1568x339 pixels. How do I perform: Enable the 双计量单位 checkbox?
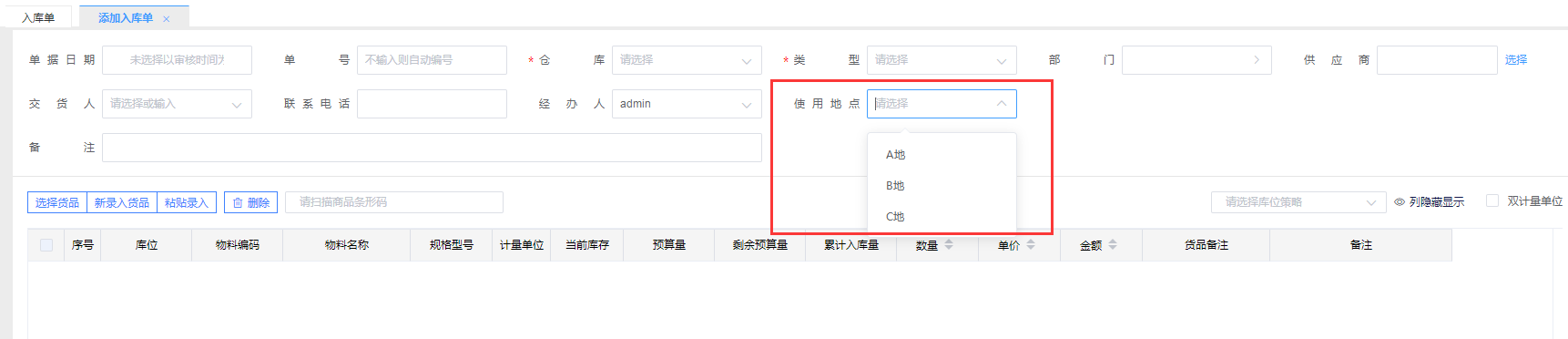click(x=1492, y=200)
